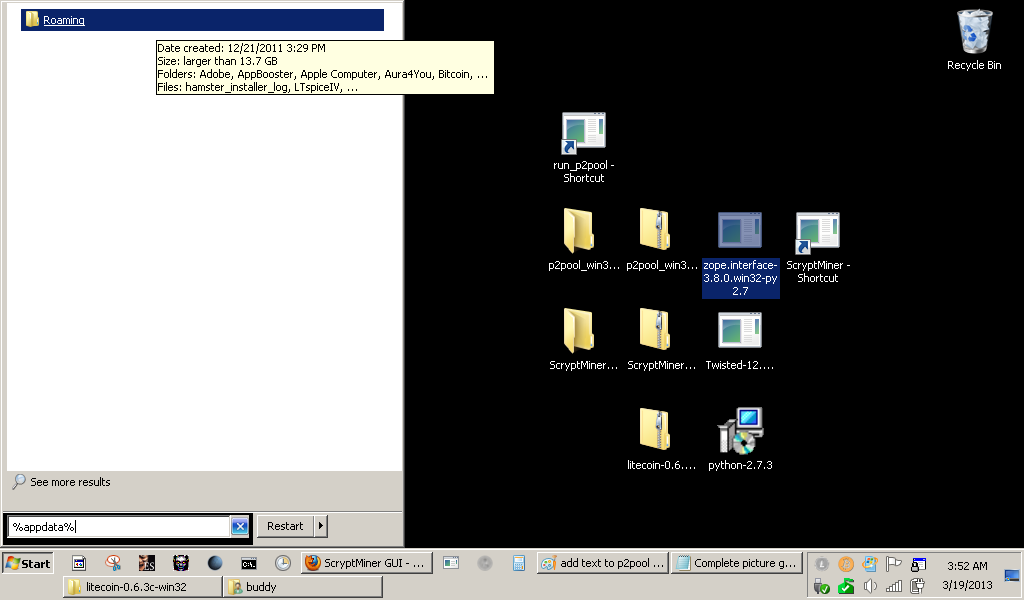Click Safely Remove Hardware tray icon
This screenshot has height=604, width=1024.
pos(822,586)
